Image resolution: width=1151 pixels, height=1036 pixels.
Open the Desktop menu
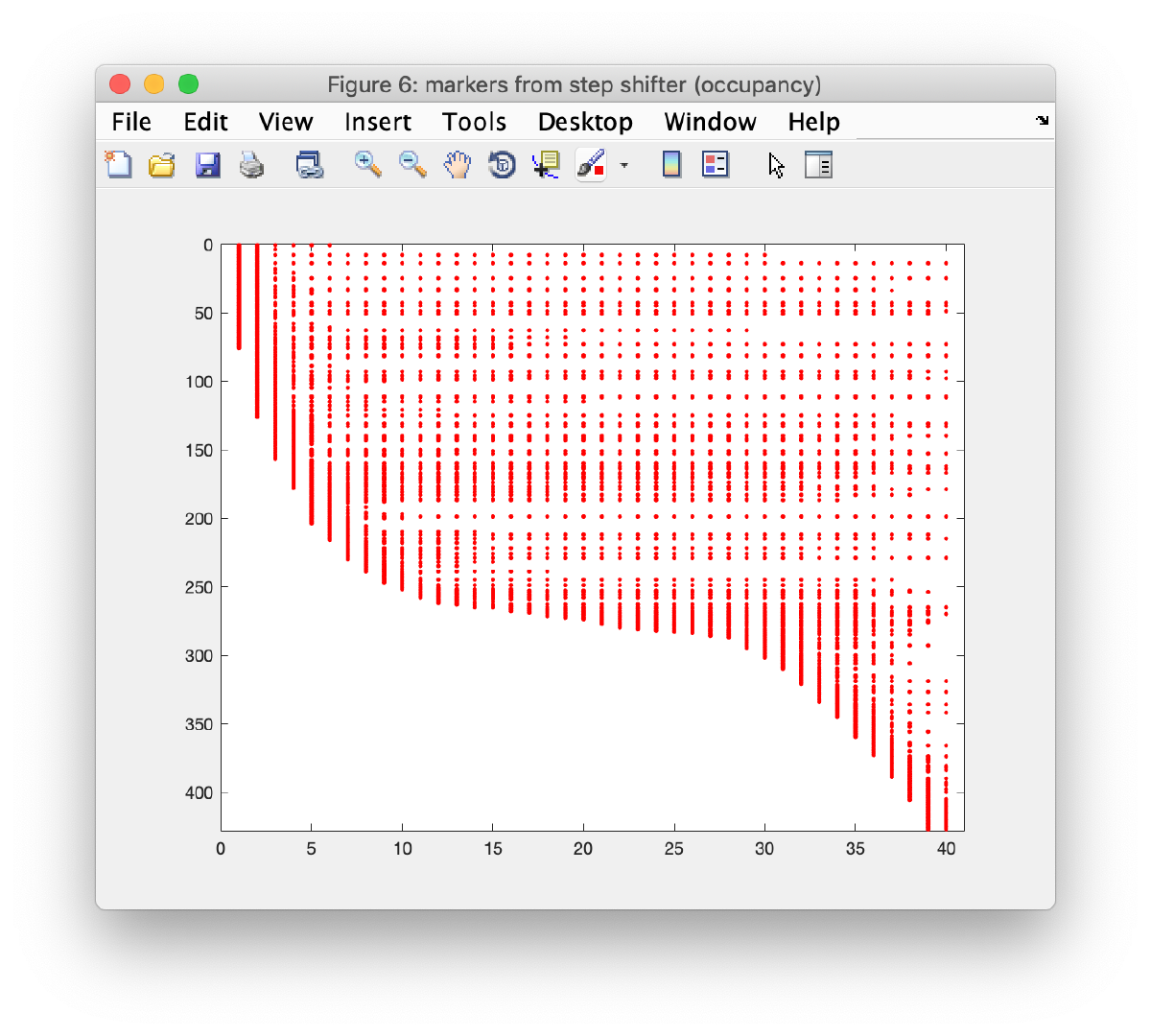point(585,122)
